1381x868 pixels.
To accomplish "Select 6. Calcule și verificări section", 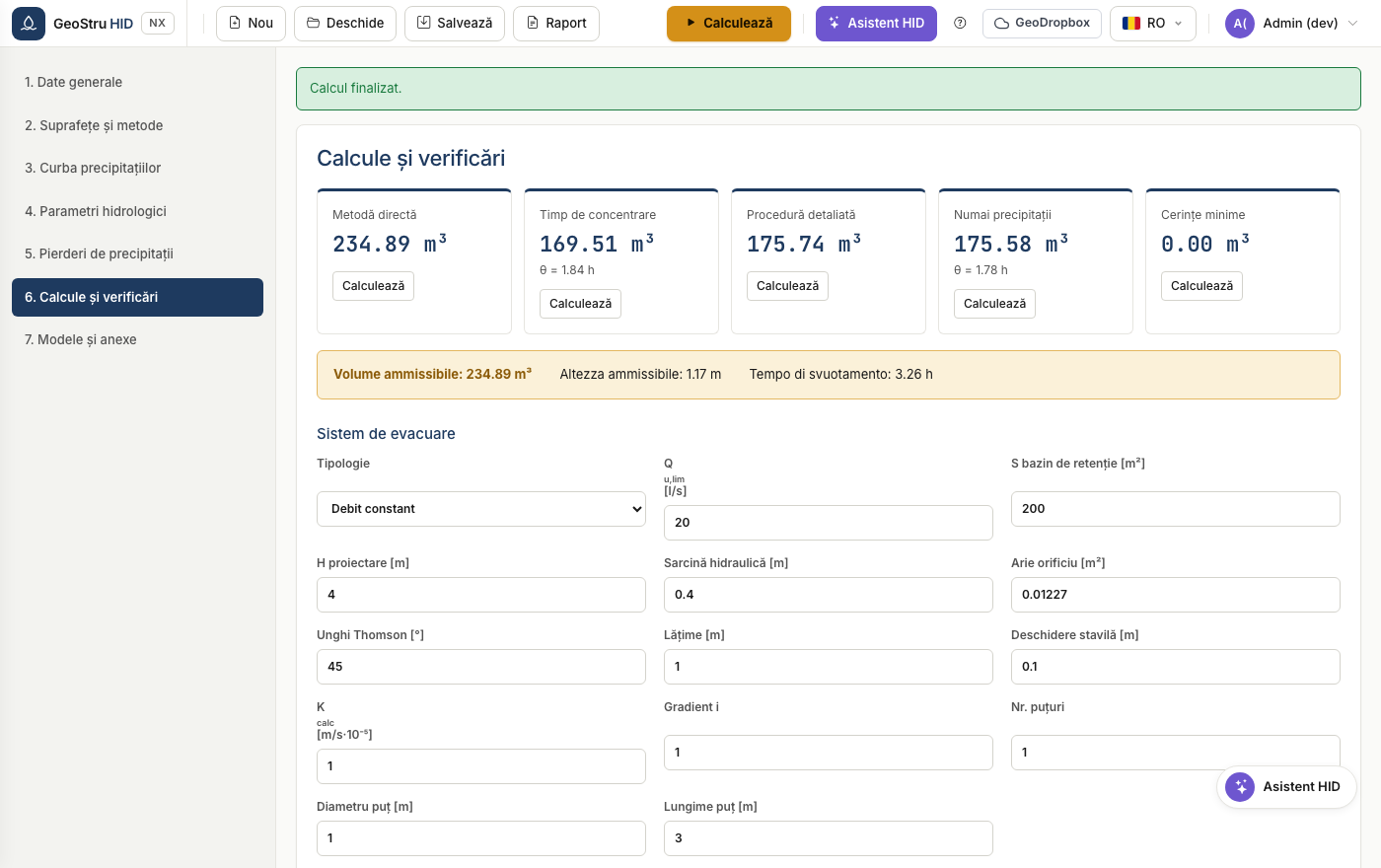I will (x=137, y=297).
